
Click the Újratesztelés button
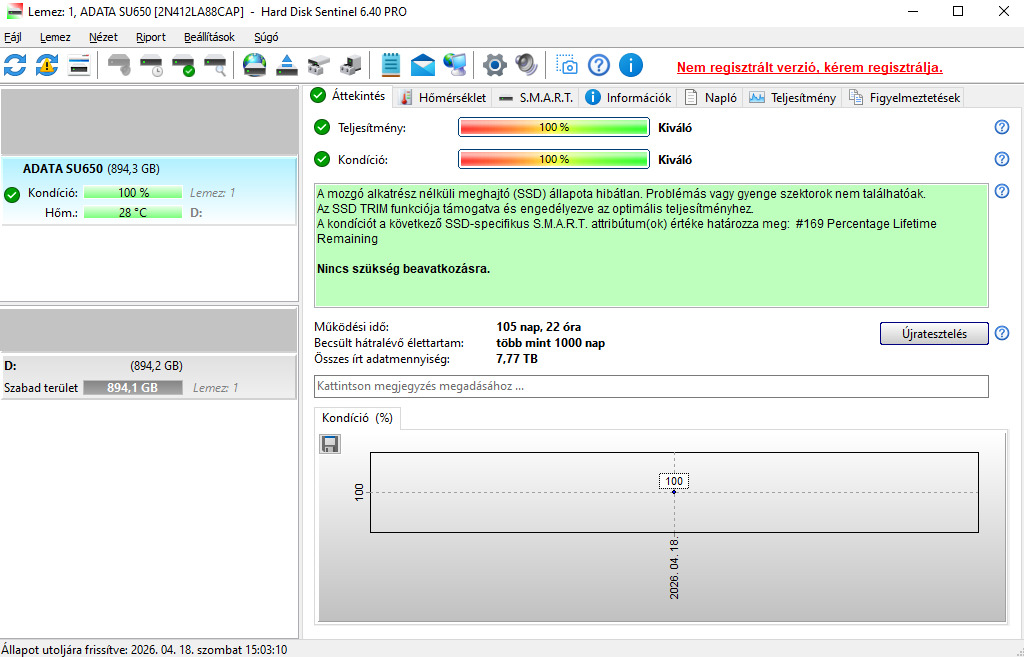[x=934, y=334]
